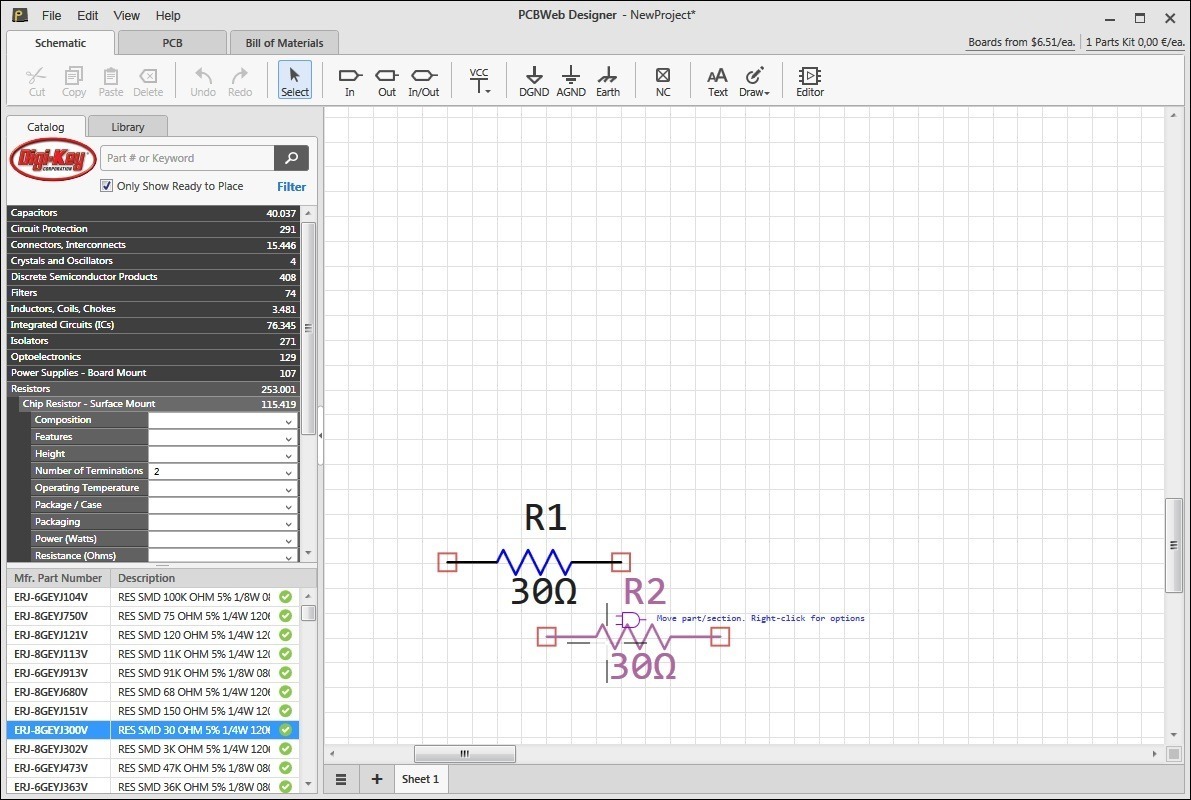This screenshot has width=1191, height=800.
Task: Place an In port symbol
Action: [x=349, y=81]
